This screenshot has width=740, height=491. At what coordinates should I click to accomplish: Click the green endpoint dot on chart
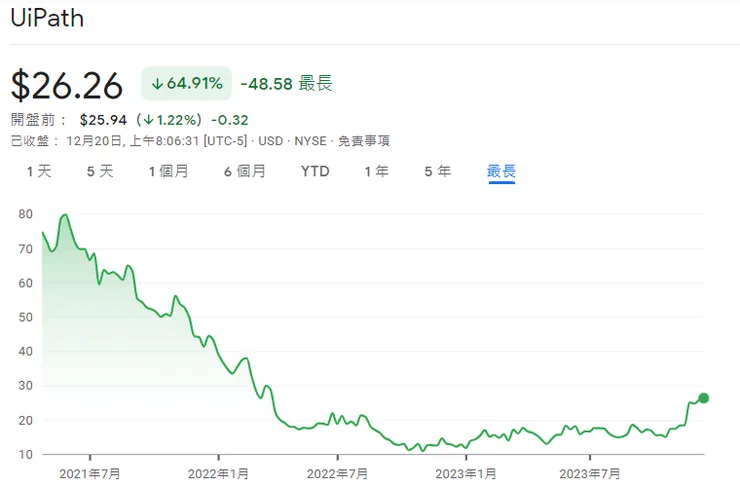[704, 398]
